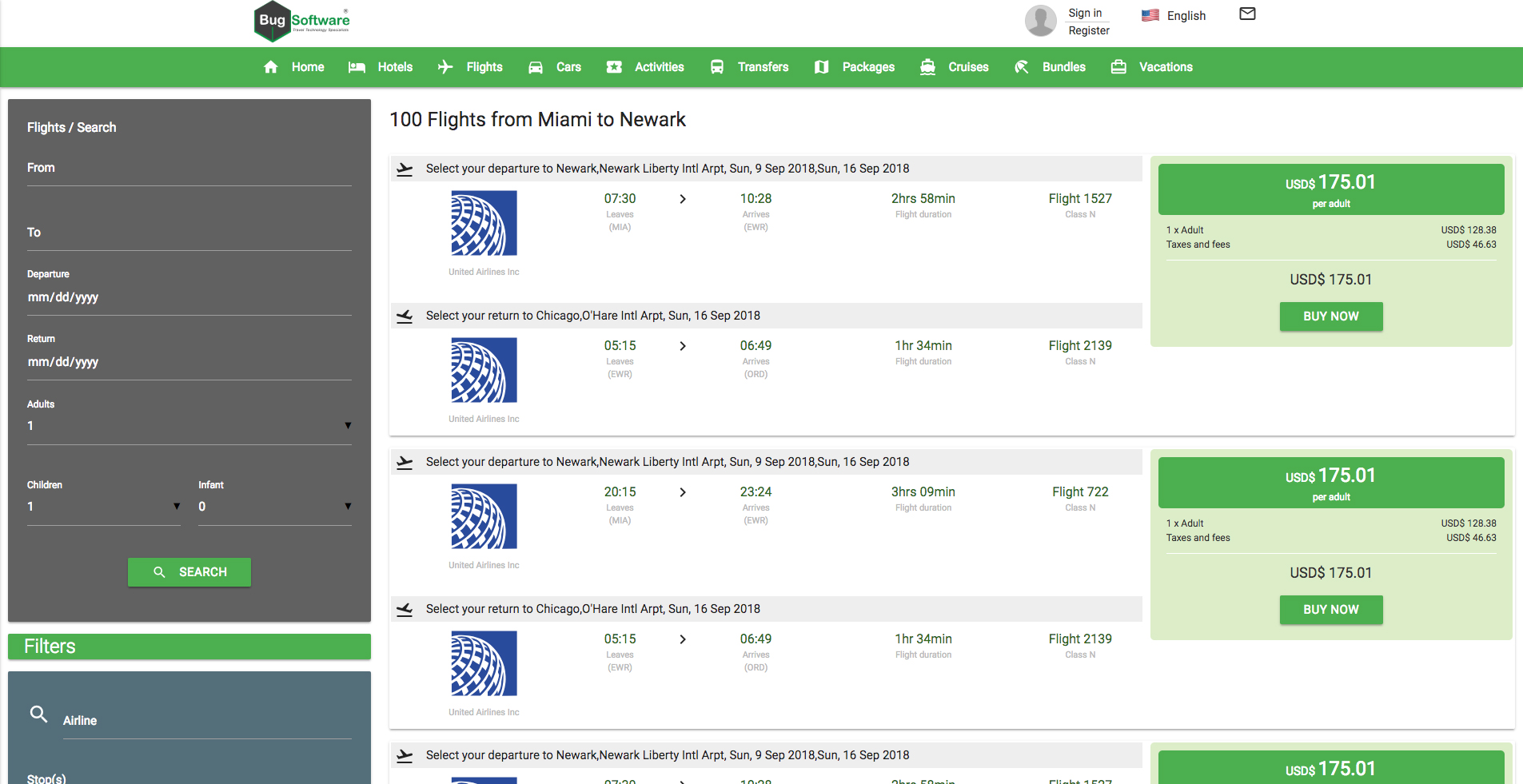Click the Flight 1527 label

click(x=1080, y=198)
